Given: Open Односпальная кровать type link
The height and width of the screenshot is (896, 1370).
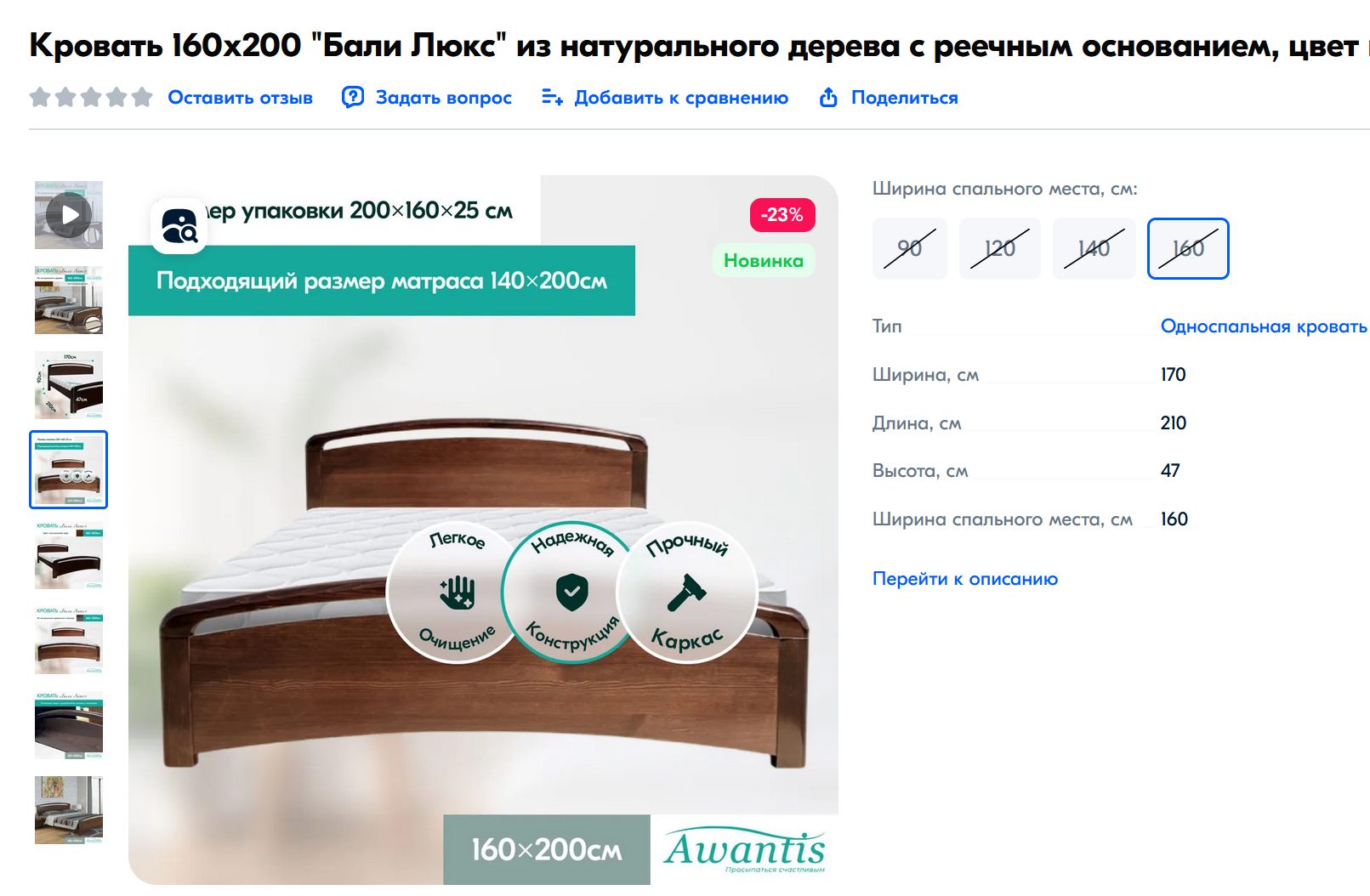Looking at the screenshot, I should (x=1264, y=326).
